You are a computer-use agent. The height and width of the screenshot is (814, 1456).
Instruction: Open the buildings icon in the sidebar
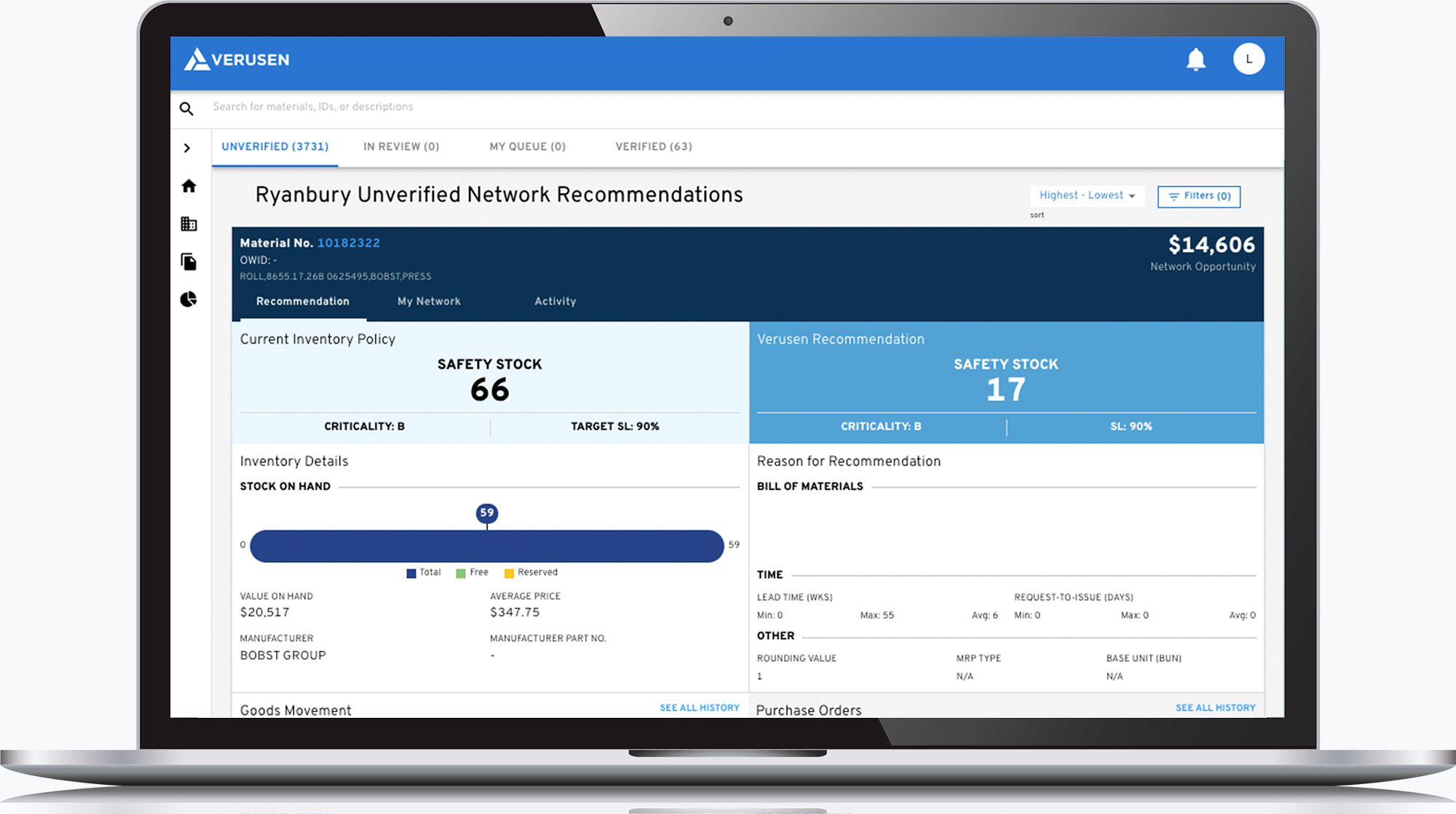pyautogui.click(x=189, y=224)
